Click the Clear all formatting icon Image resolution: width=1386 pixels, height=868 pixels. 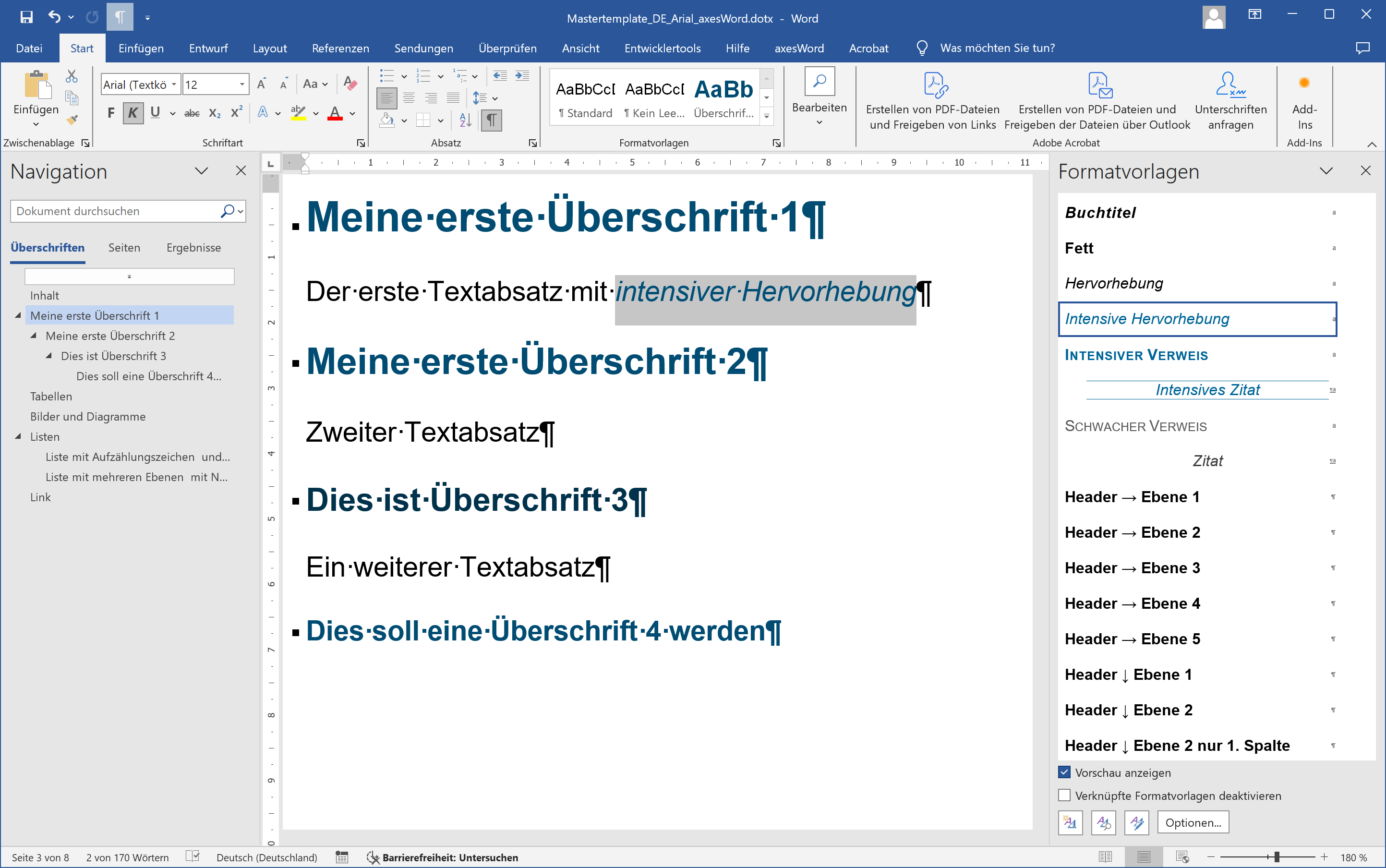(x=350, y=84)
